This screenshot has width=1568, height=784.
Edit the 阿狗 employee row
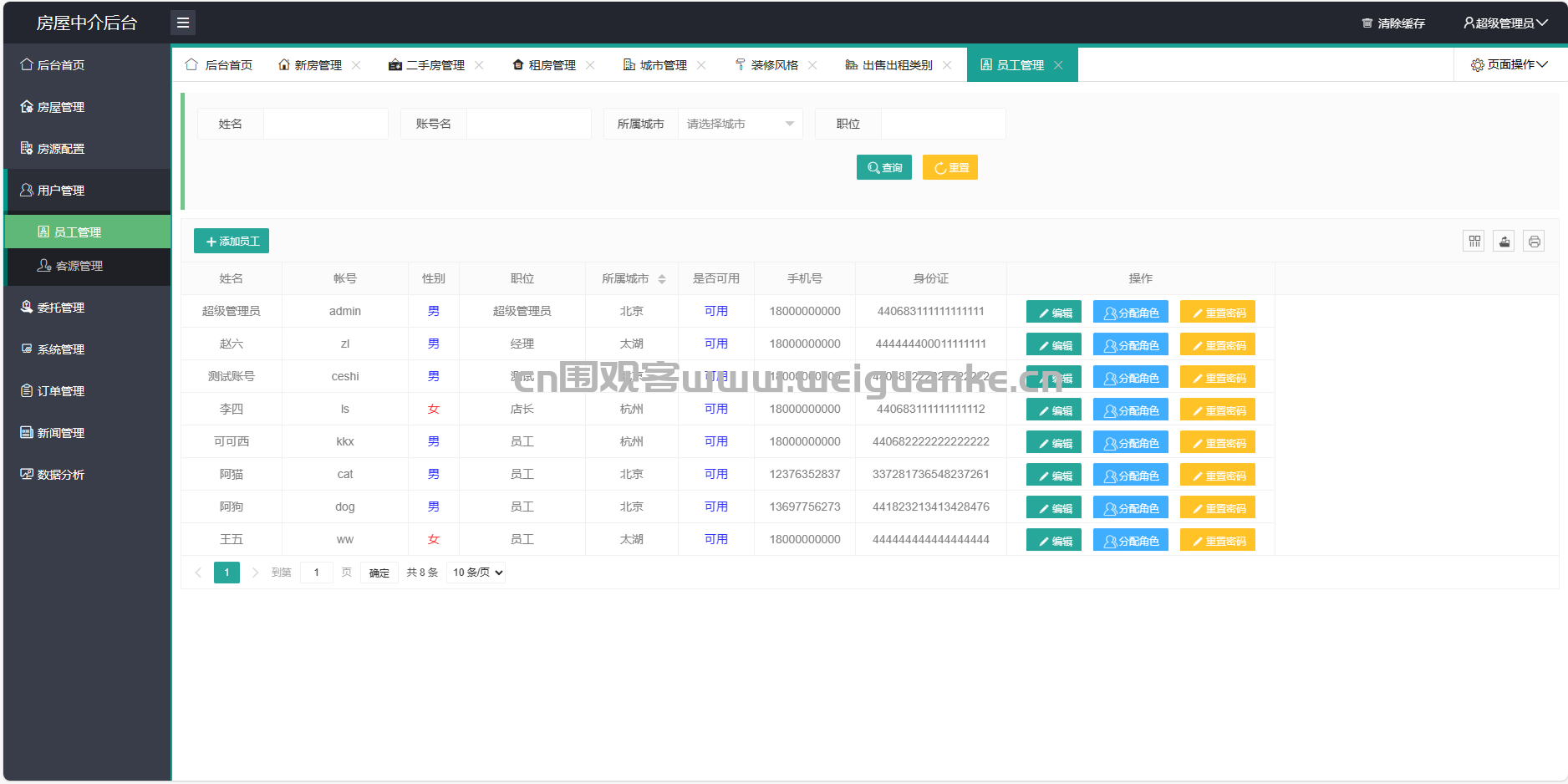click(x=1054, y=507)
